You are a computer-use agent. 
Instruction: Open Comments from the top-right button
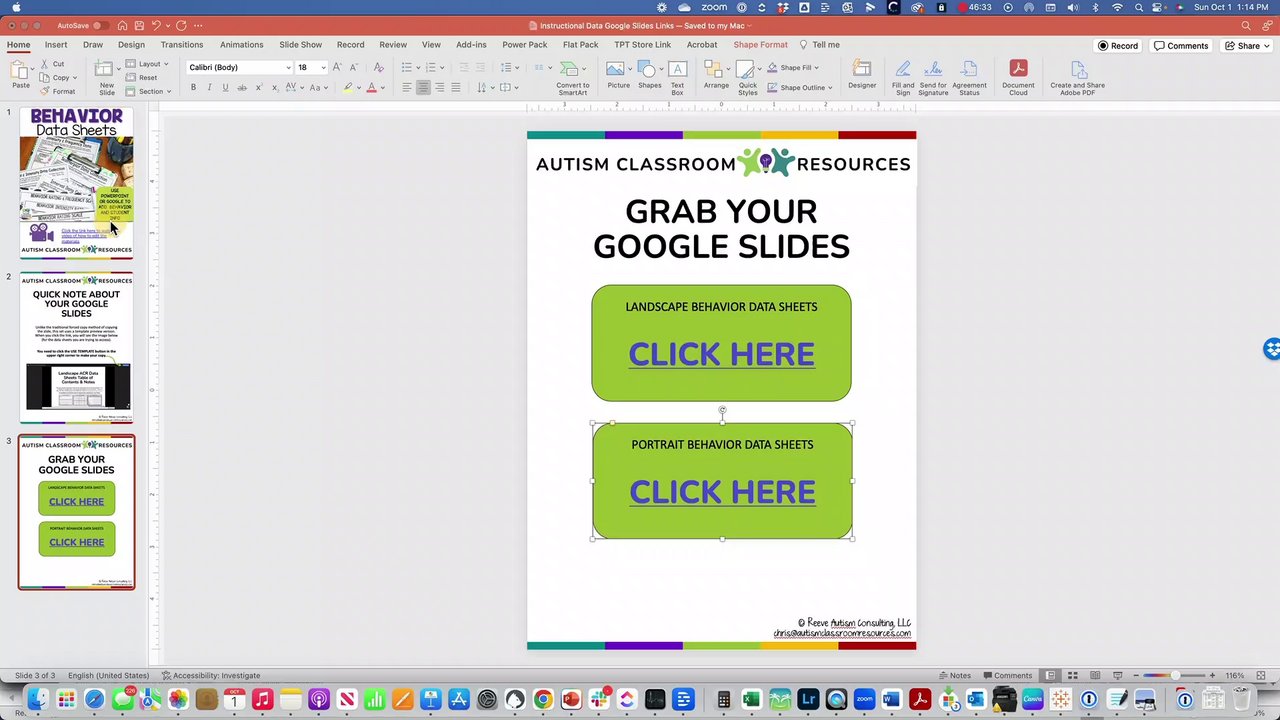pos(1181,45)
